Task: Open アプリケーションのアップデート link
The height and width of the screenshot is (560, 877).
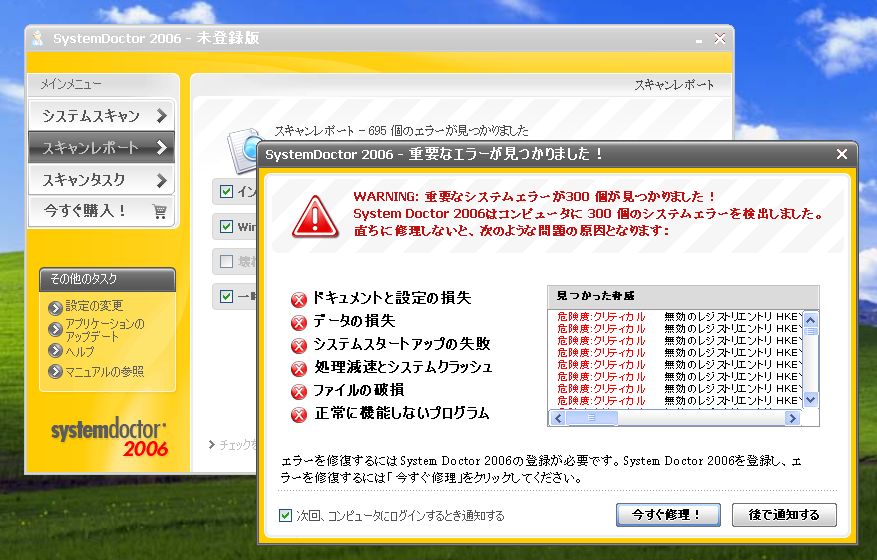Action: point(105,330)
